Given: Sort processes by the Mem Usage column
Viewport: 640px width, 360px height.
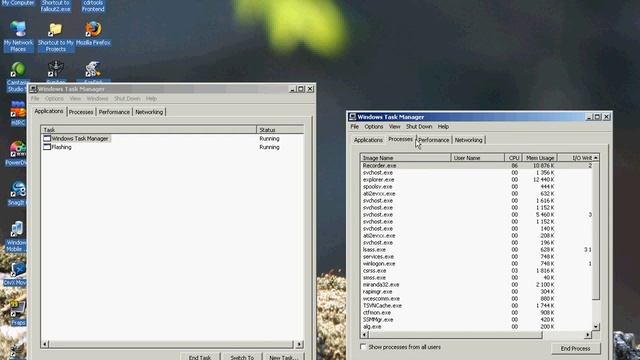Looking at the screenshot, I should click(540, 158).
